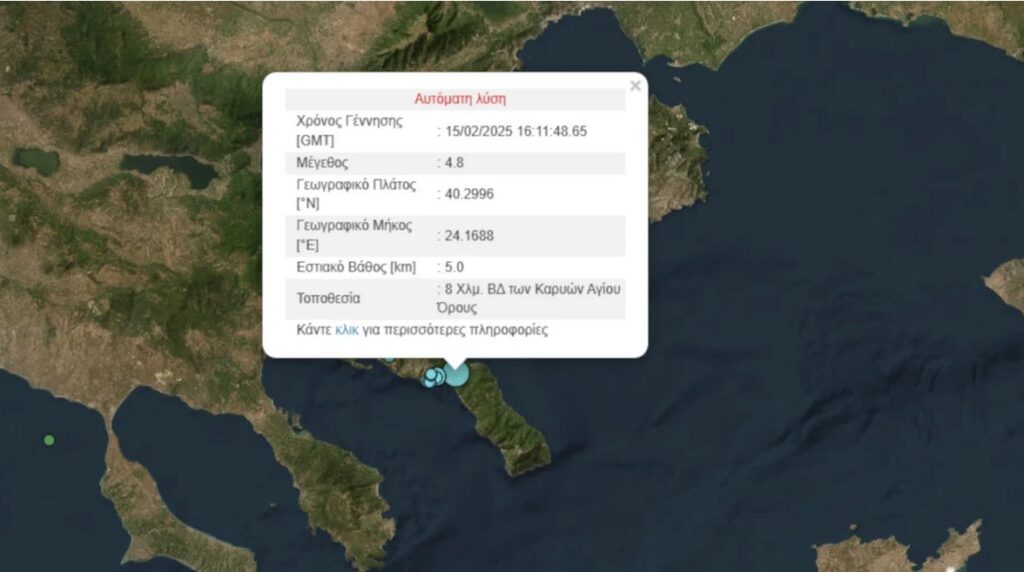Select the longitude value '24.1688'
Viewport: 1024px width, 572px height.
469,236
